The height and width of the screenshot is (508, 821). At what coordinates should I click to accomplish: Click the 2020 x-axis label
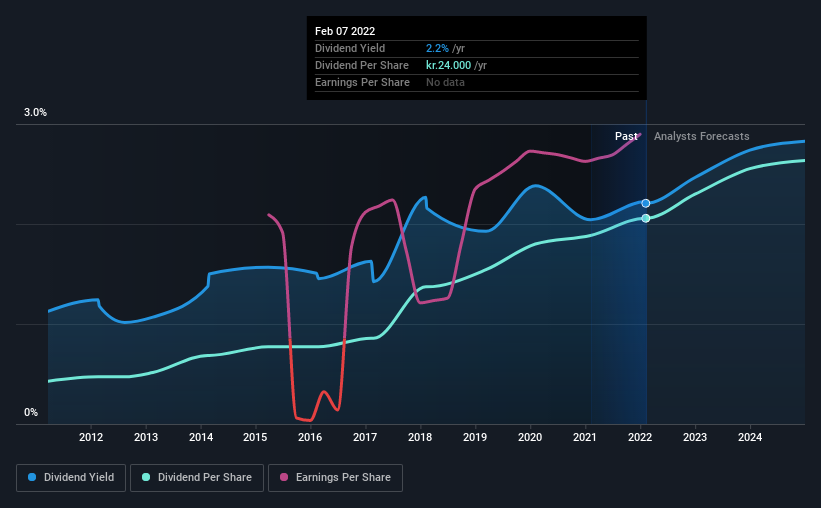coord(530,437)
